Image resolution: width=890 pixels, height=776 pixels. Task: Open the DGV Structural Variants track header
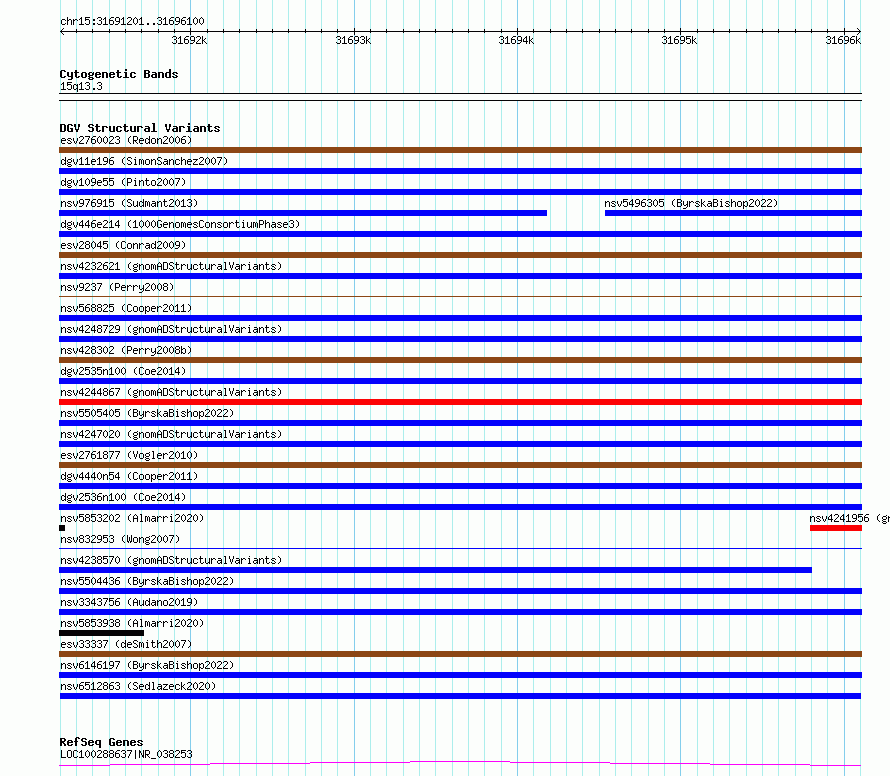140,128
